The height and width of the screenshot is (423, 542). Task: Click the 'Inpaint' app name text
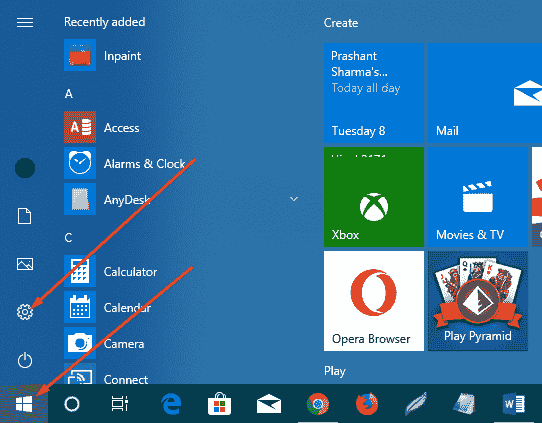122,56
